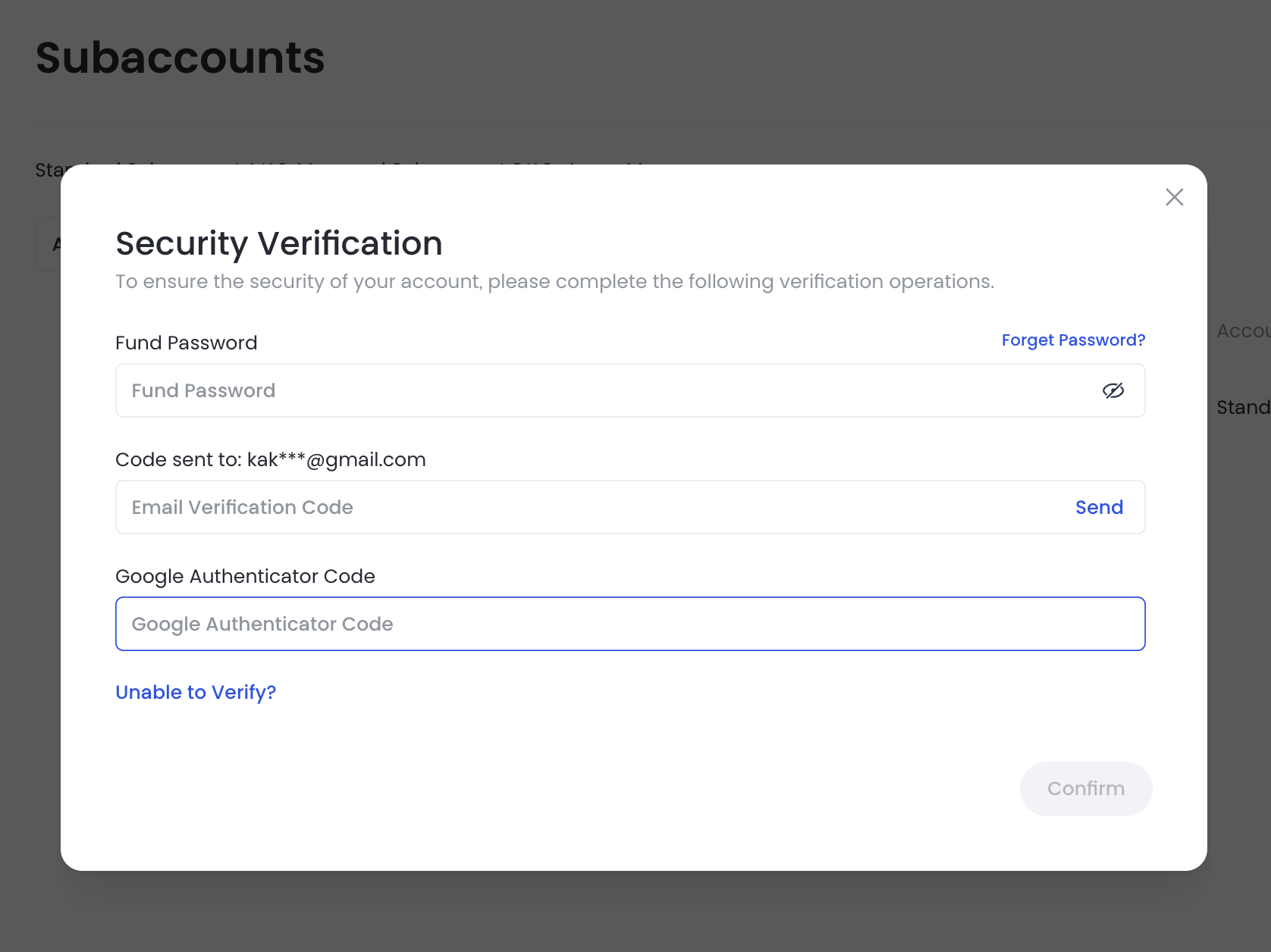This screenshot has width=1271, height=952.
Task: Click the partially hidden Sta tab at left
Action: [x=48, y=170]
